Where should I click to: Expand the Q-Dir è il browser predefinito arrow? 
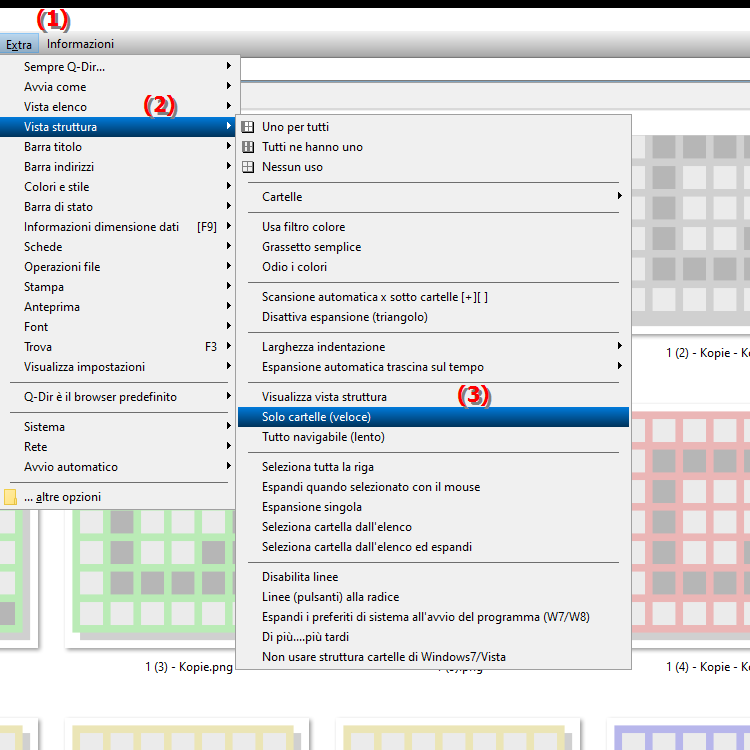[x=229, y=396]
